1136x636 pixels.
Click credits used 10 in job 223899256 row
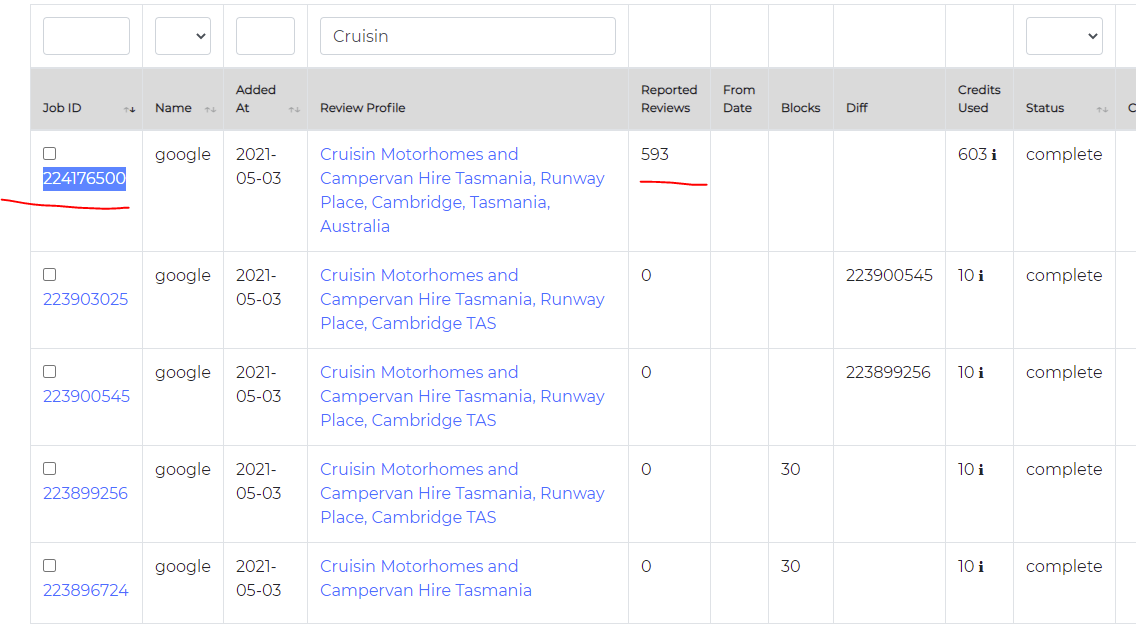(966, 469)
